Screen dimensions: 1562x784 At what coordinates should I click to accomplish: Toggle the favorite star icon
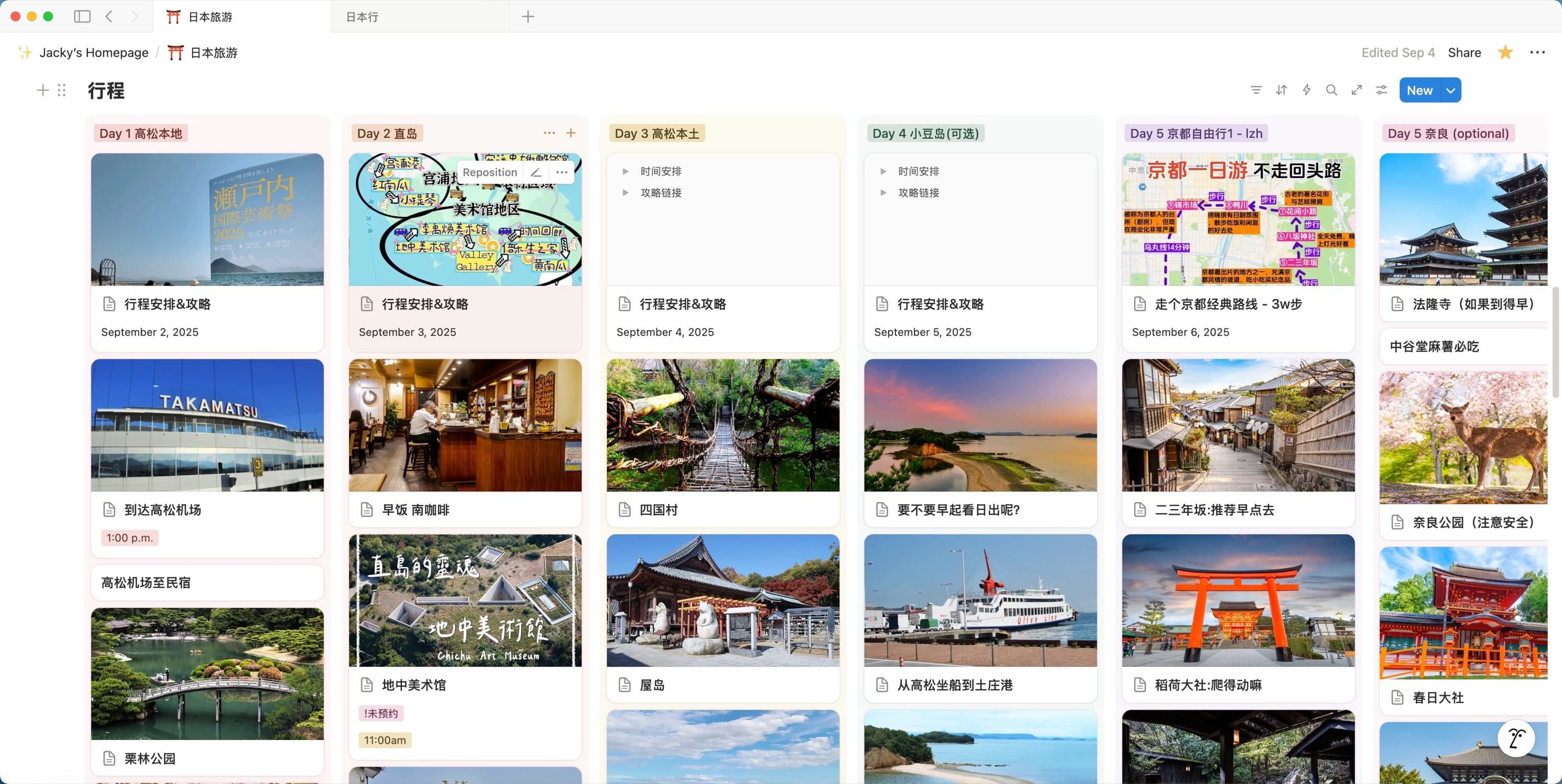click(1505, 53)
